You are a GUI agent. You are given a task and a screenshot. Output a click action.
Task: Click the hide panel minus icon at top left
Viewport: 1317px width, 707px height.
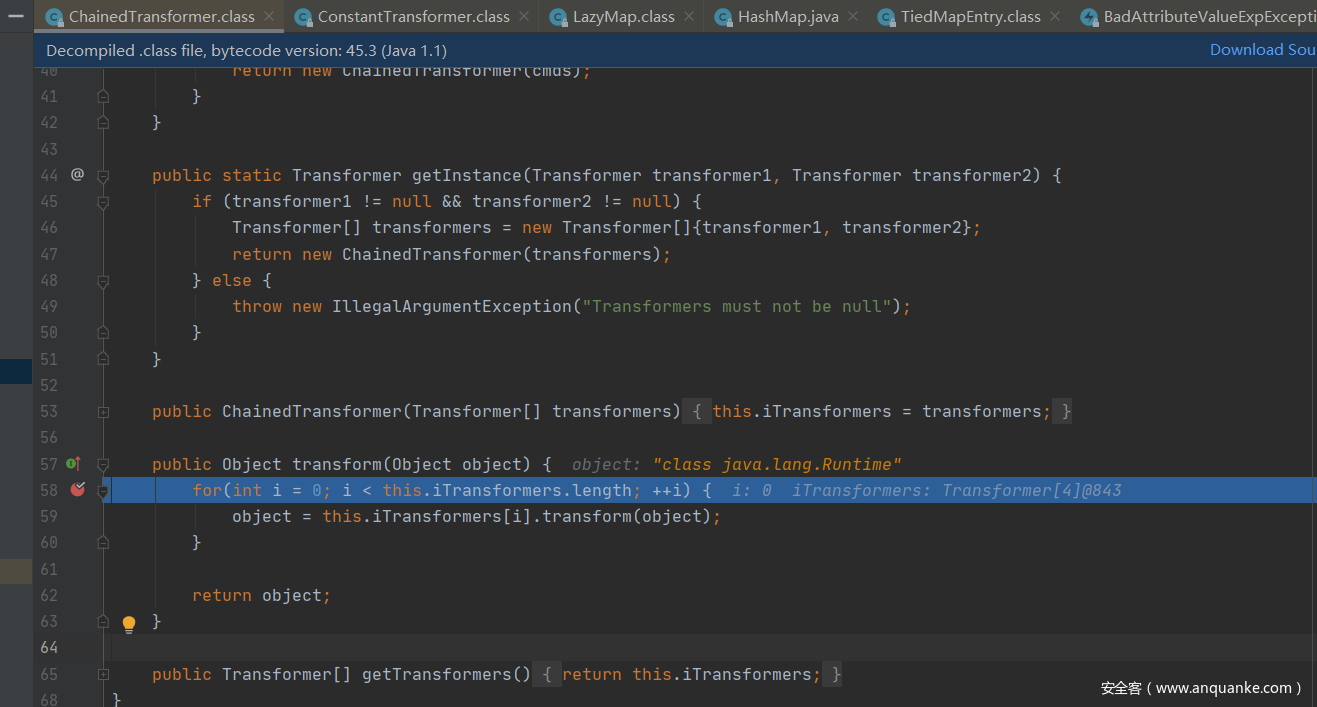click(x=16, y=16)
